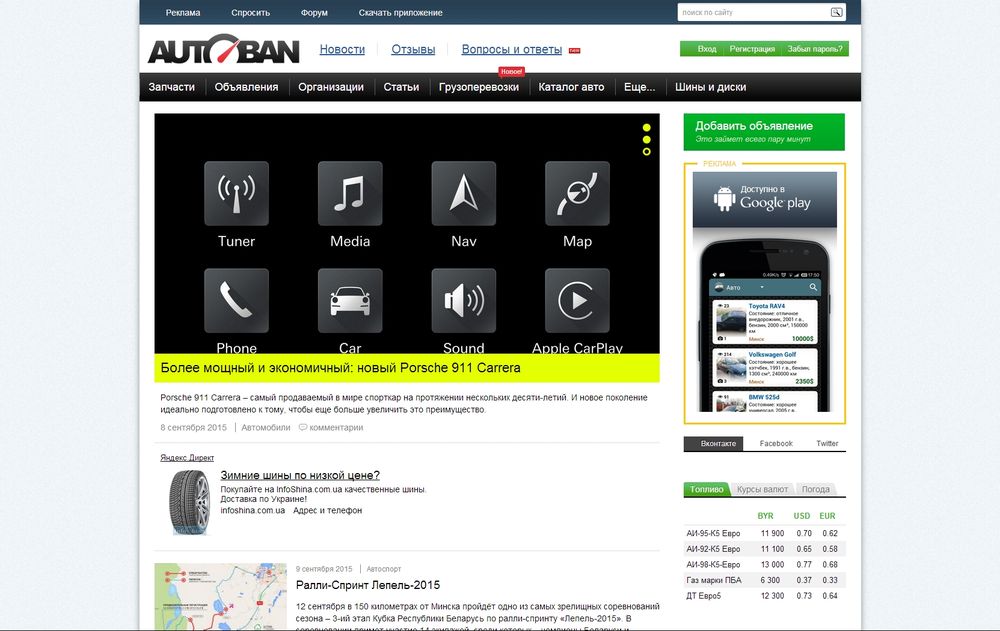Viewport: 1000px width, 631px height.
Task: Click Скачать приложение link
Action: pos(401,13)
